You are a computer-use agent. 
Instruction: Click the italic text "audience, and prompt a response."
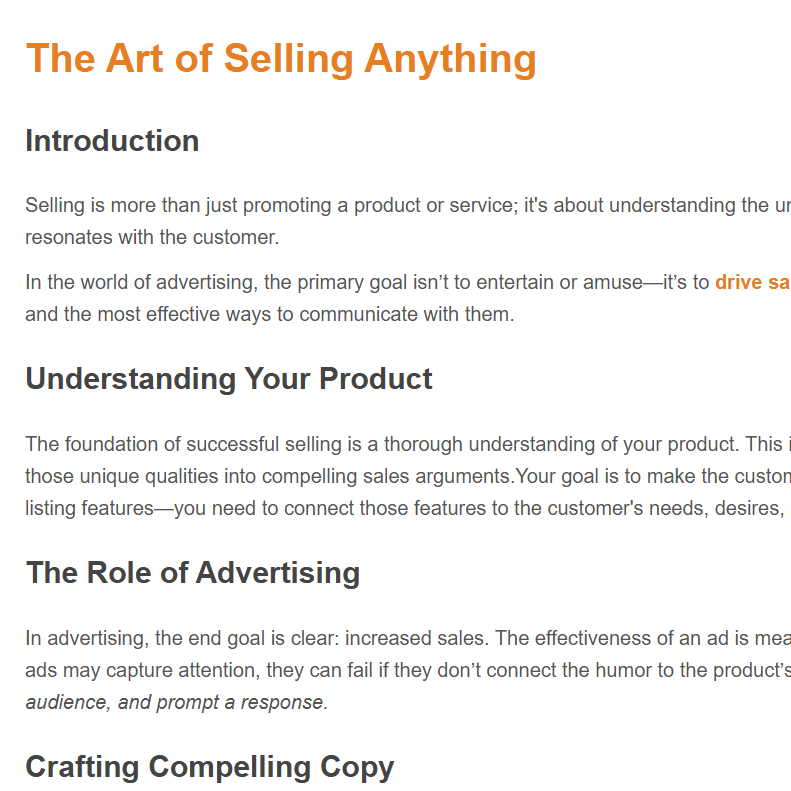177,702
